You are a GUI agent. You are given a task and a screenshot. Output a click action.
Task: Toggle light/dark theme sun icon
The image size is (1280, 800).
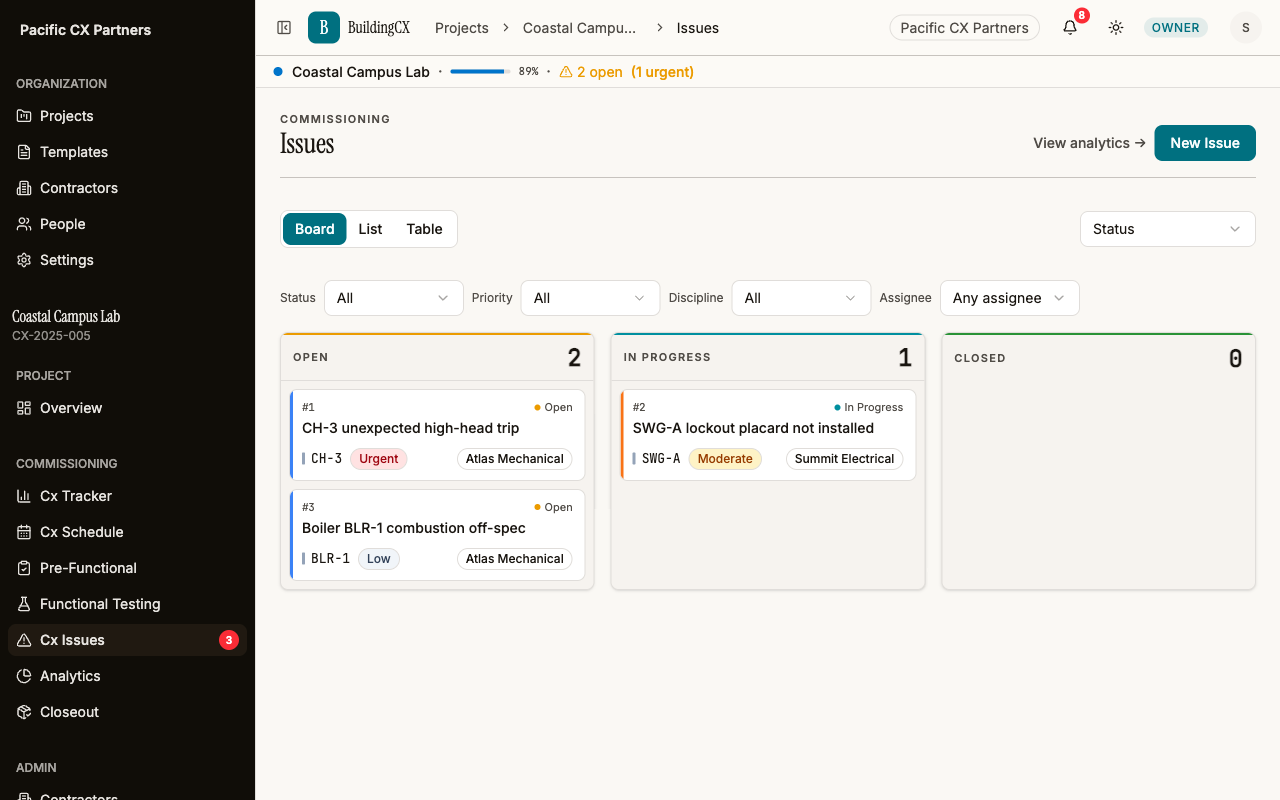tap(1116, 28)
